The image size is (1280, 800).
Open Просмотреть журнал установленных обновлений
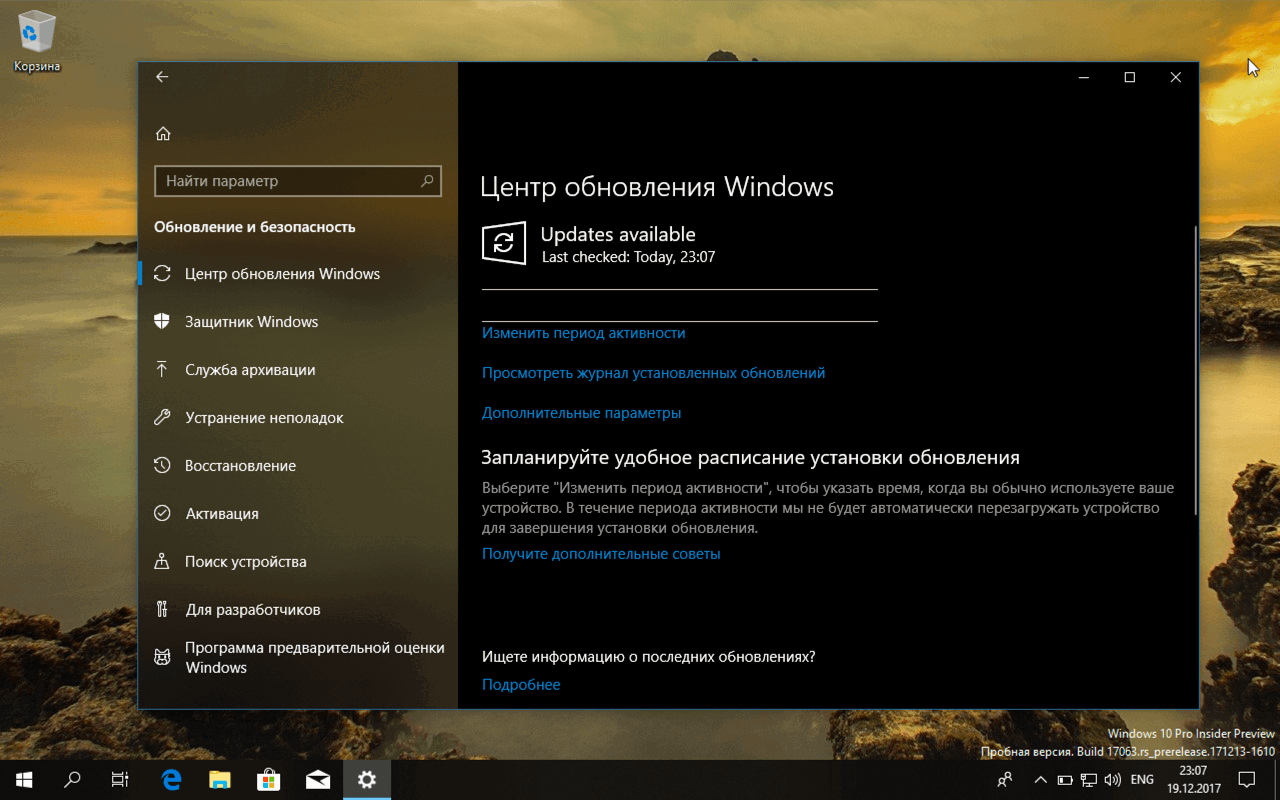(x=654, y=373)
